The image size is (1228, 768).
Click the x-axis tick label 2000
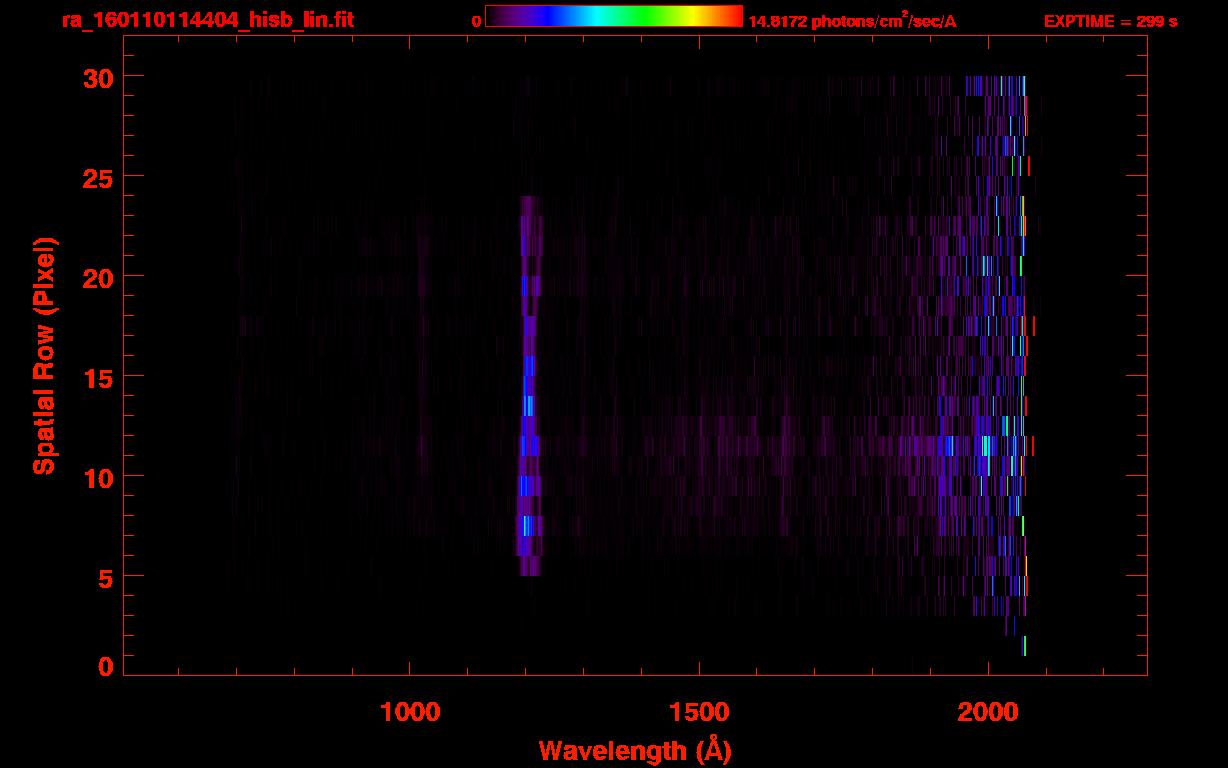click(988, 712)
